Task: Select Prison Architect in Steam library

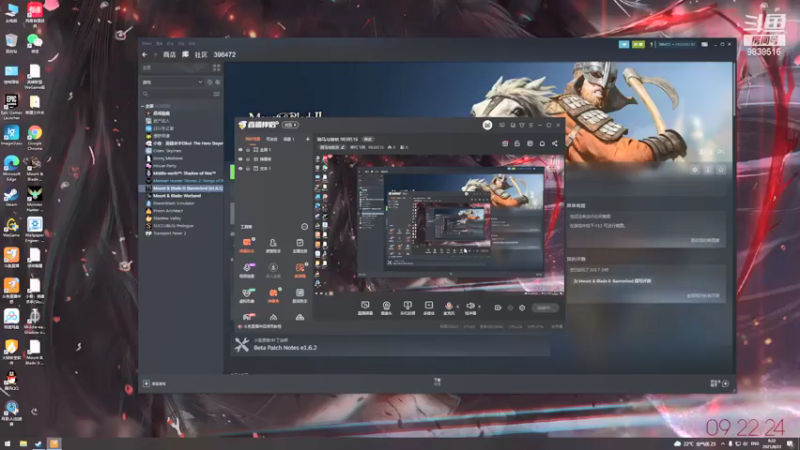Action: click(x=168, y=211)
